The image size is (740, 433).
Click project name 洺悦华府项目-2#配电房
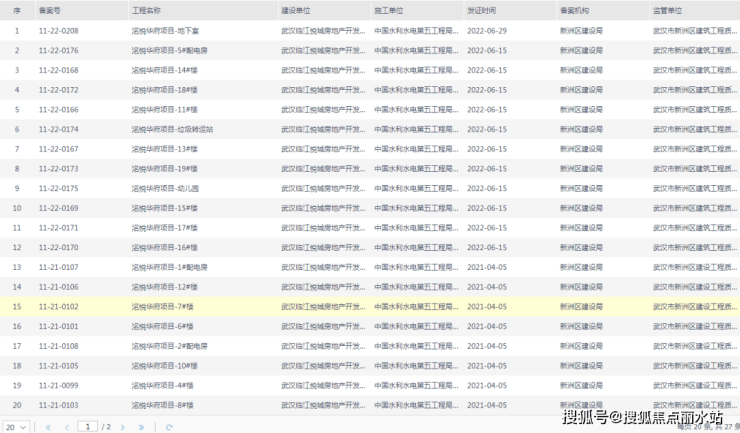(169, 346)
